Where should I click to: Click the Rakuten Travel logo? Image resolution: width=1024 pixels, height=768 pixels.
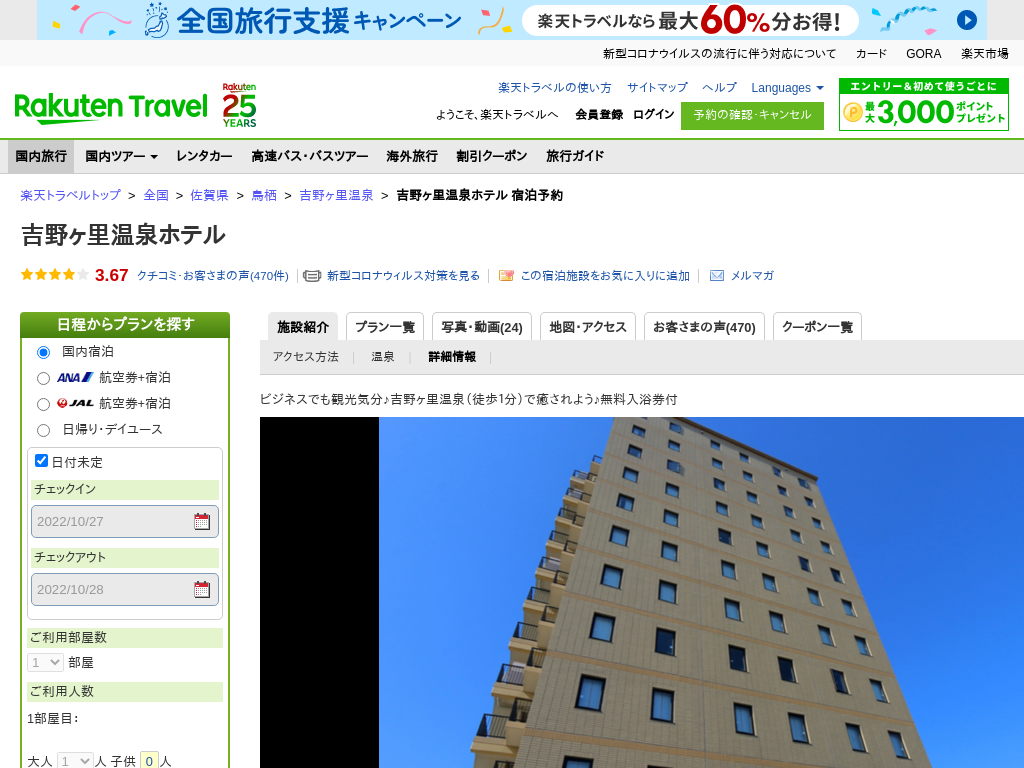point(111,108)
